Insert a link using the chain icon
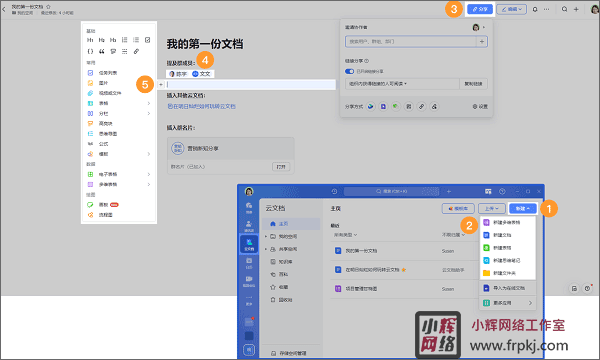 (136, 51)
